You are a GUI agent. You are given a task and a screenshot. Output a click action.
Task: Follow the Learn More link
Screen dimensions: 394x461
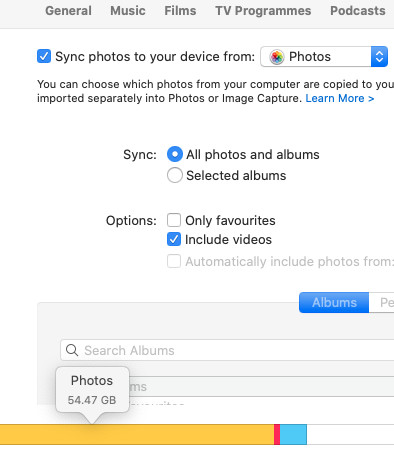340,98
